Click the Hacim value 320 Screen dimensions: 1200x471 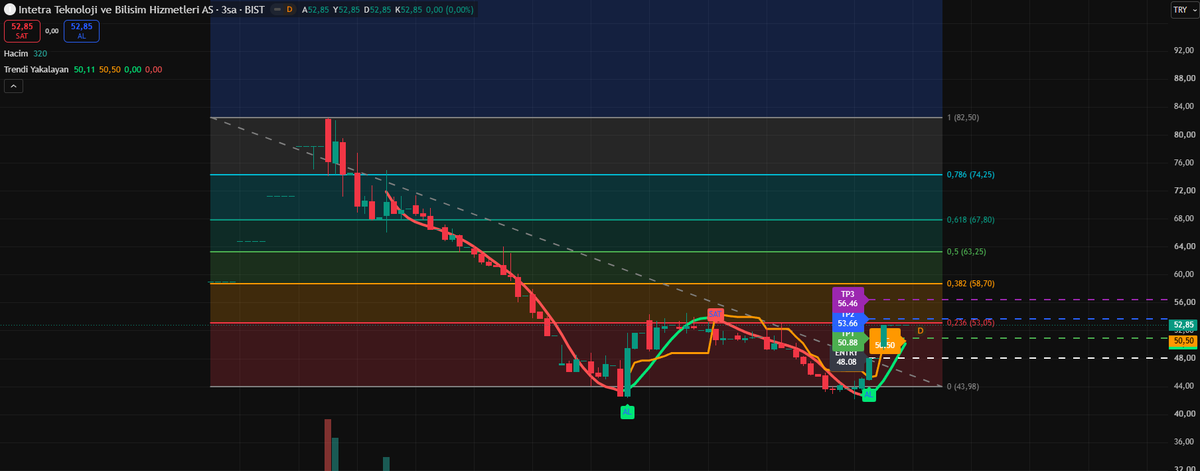(39, 53)
